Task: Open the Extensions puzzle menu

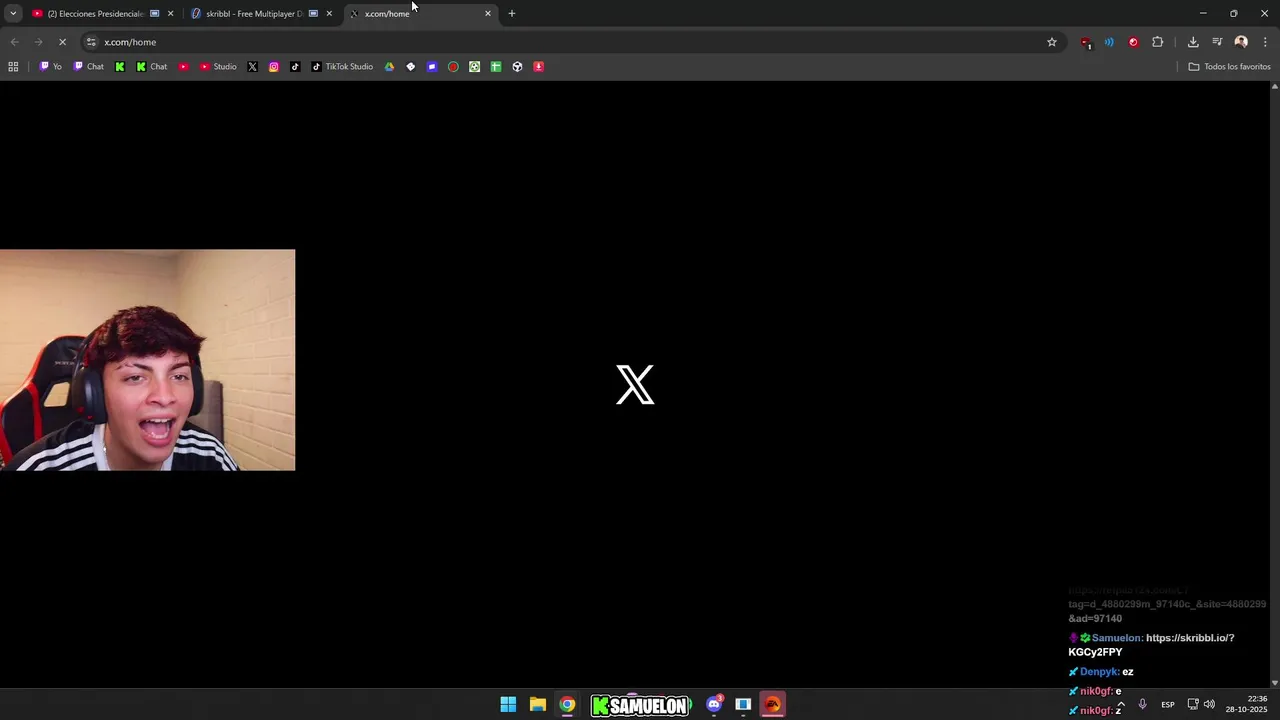Action: pos(1158,42)
